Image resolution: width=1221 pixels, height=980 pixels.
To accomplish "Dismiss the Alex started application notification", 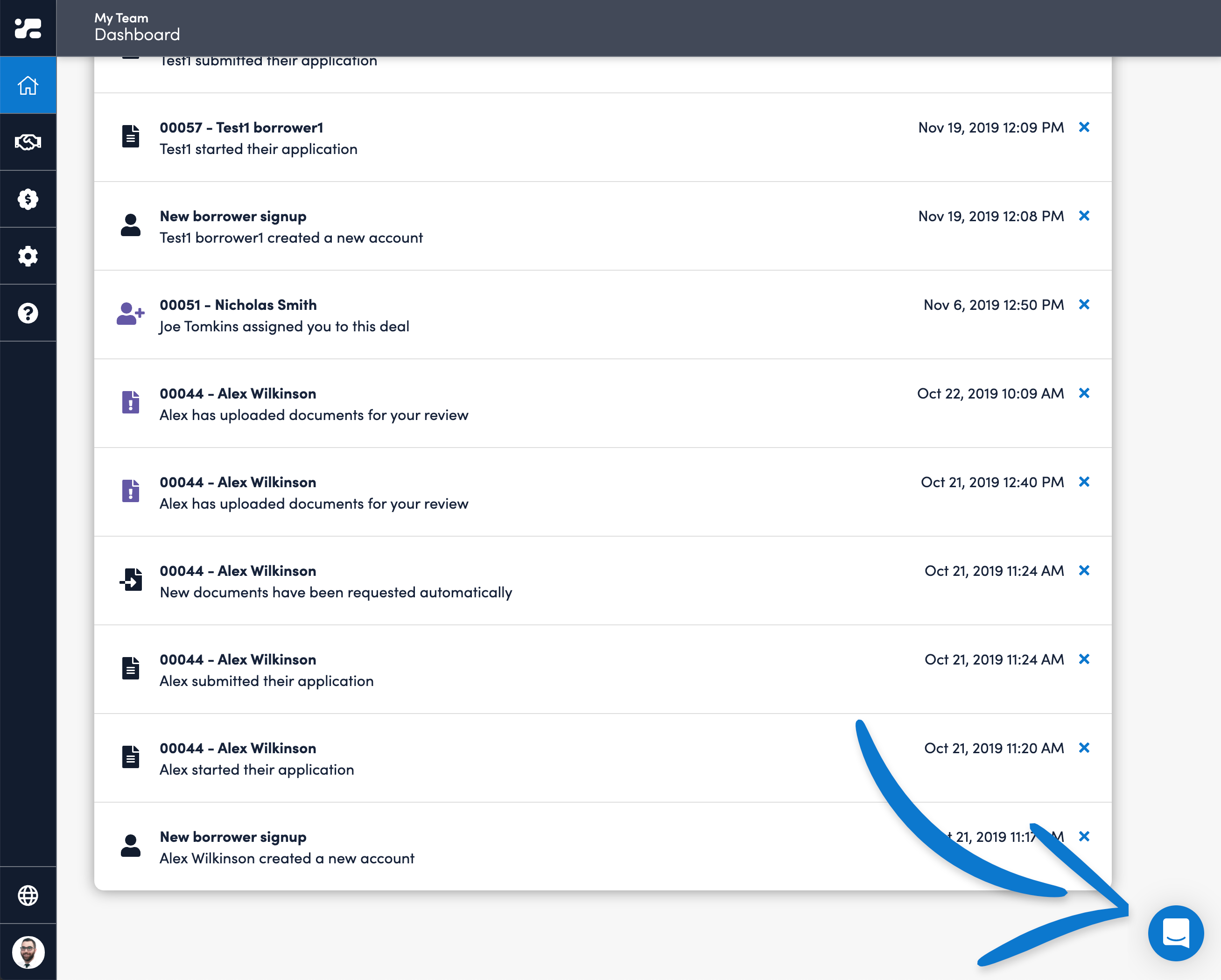I will point(1084,748).
